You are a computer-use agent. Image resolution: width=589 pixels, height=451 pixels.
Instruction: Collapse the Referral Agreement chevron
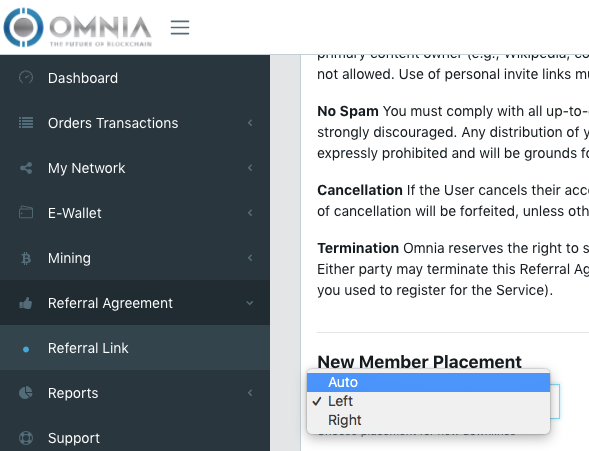click(x=249, y=303)
